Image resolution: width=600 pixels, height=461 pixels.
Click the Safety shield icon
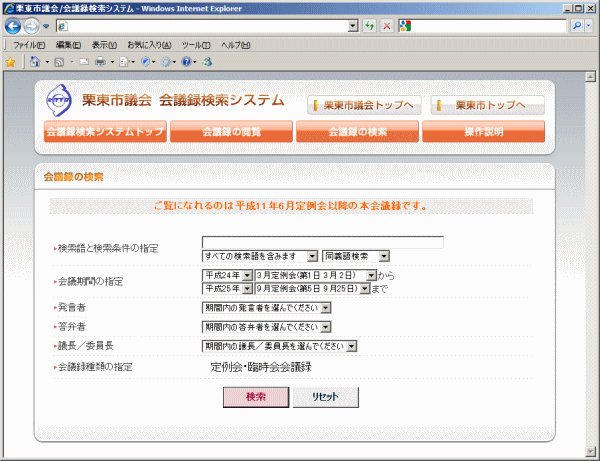145,62
